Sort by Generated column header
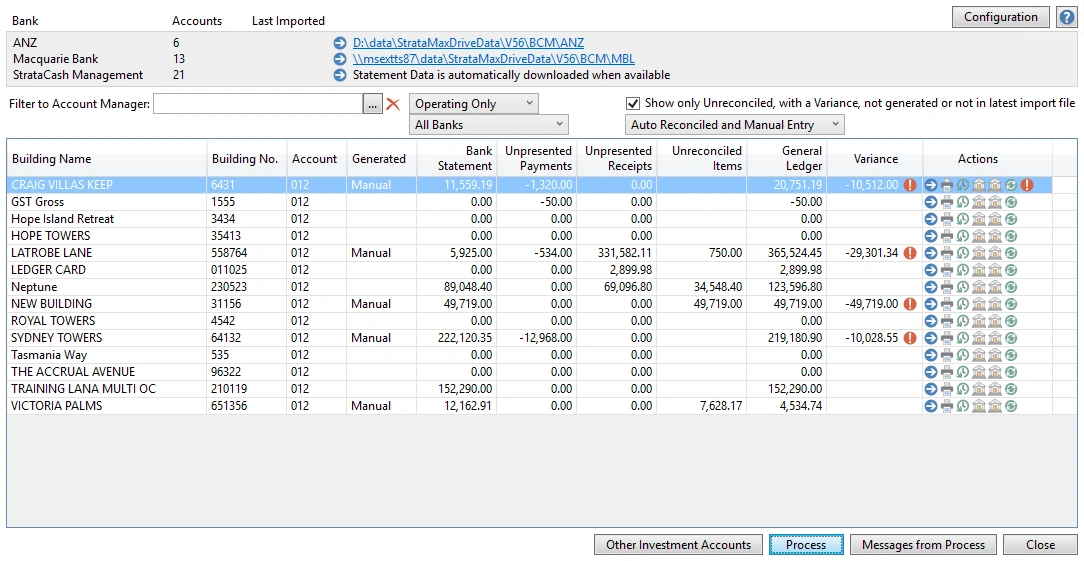Viewport: 1084px width, 561px height. [x=381, y=158]
